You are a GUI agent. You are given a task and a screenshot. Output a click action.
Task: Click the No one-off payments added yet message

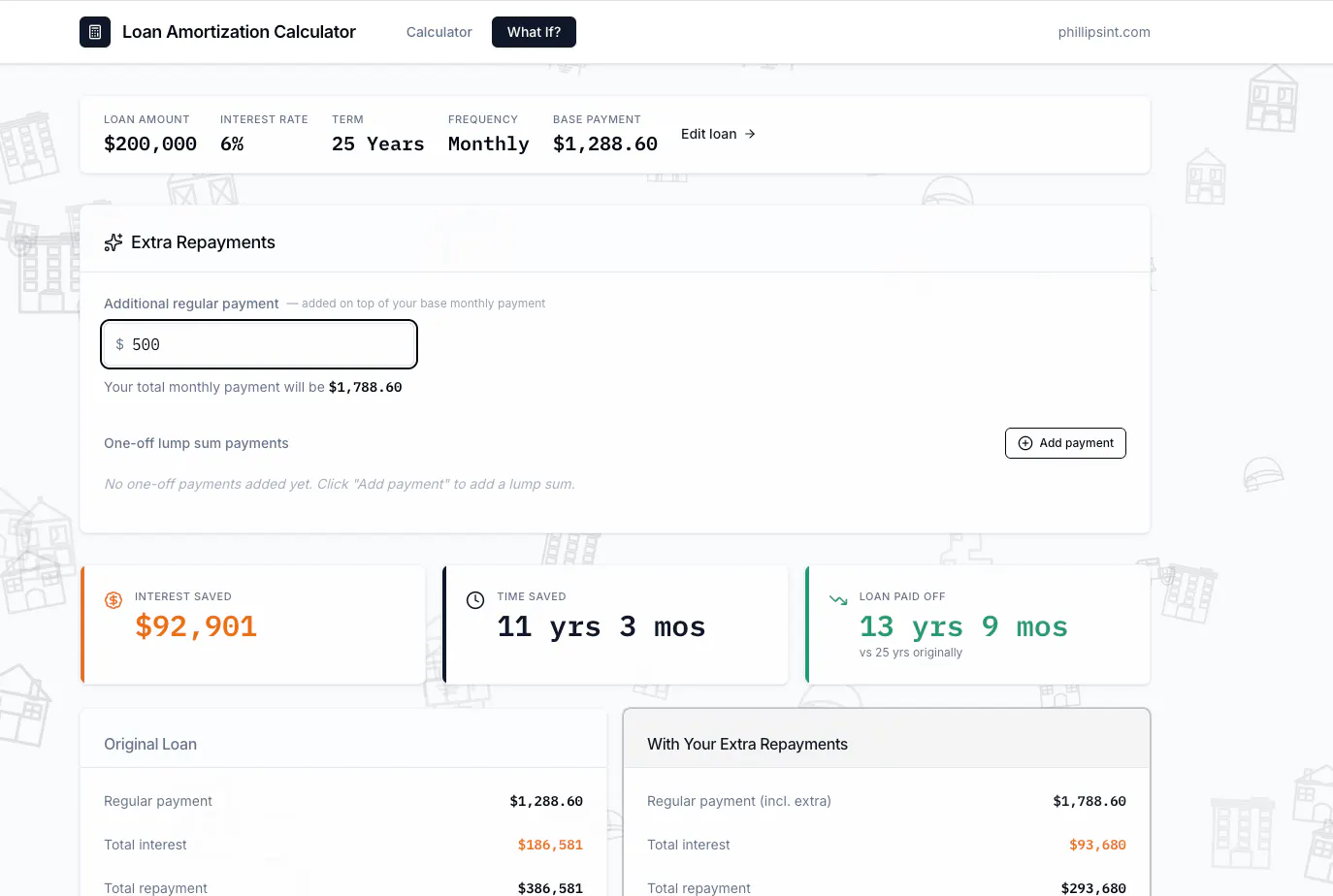(340, 484)
